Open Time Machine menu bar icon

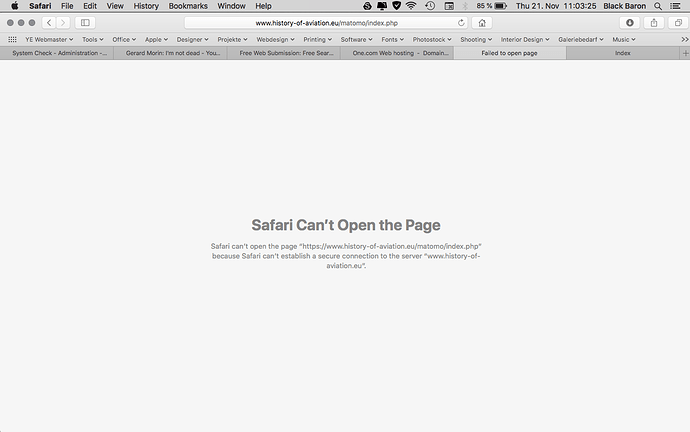(430, 6)
